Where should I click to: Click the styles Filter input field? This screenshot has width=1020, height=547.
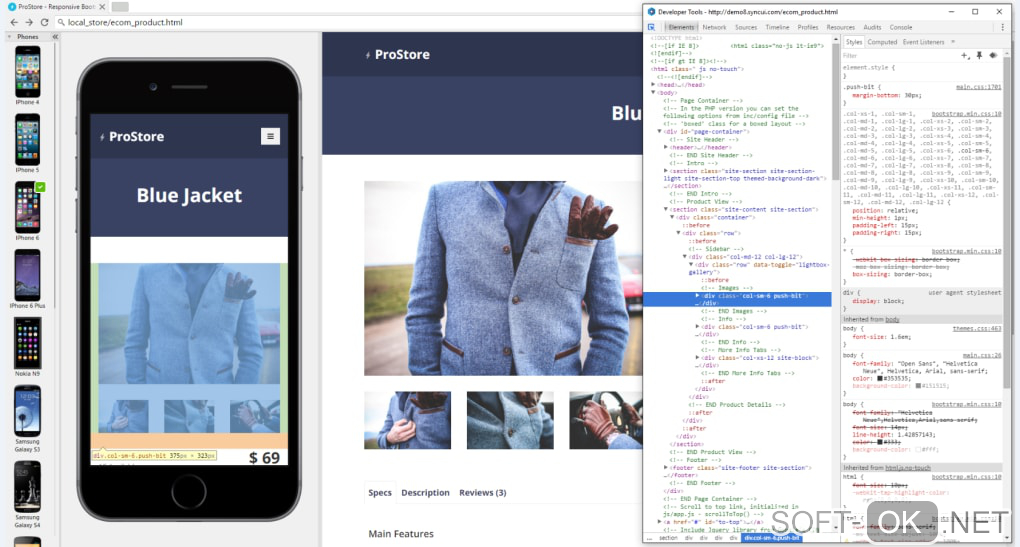click(x=899, y=56)
